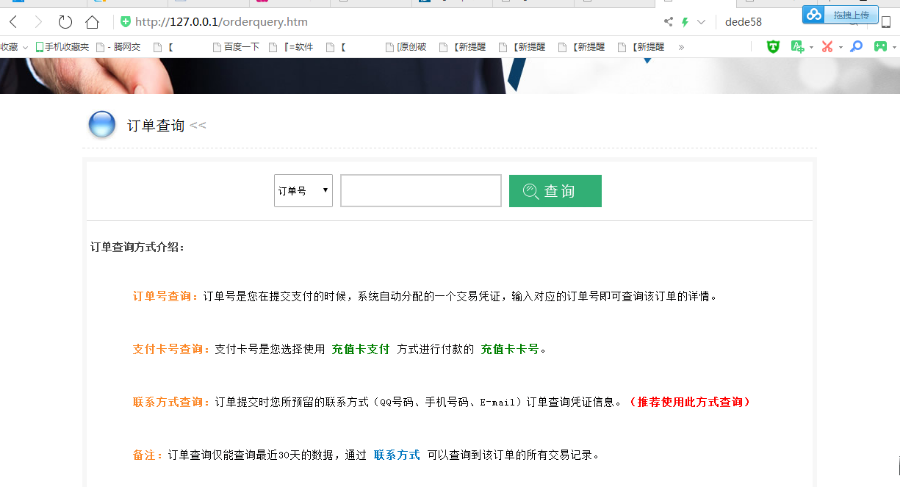This screenshot has height=487, width=900.
Task: Open the '- 腾网交' bookmark
Action: 118,47
